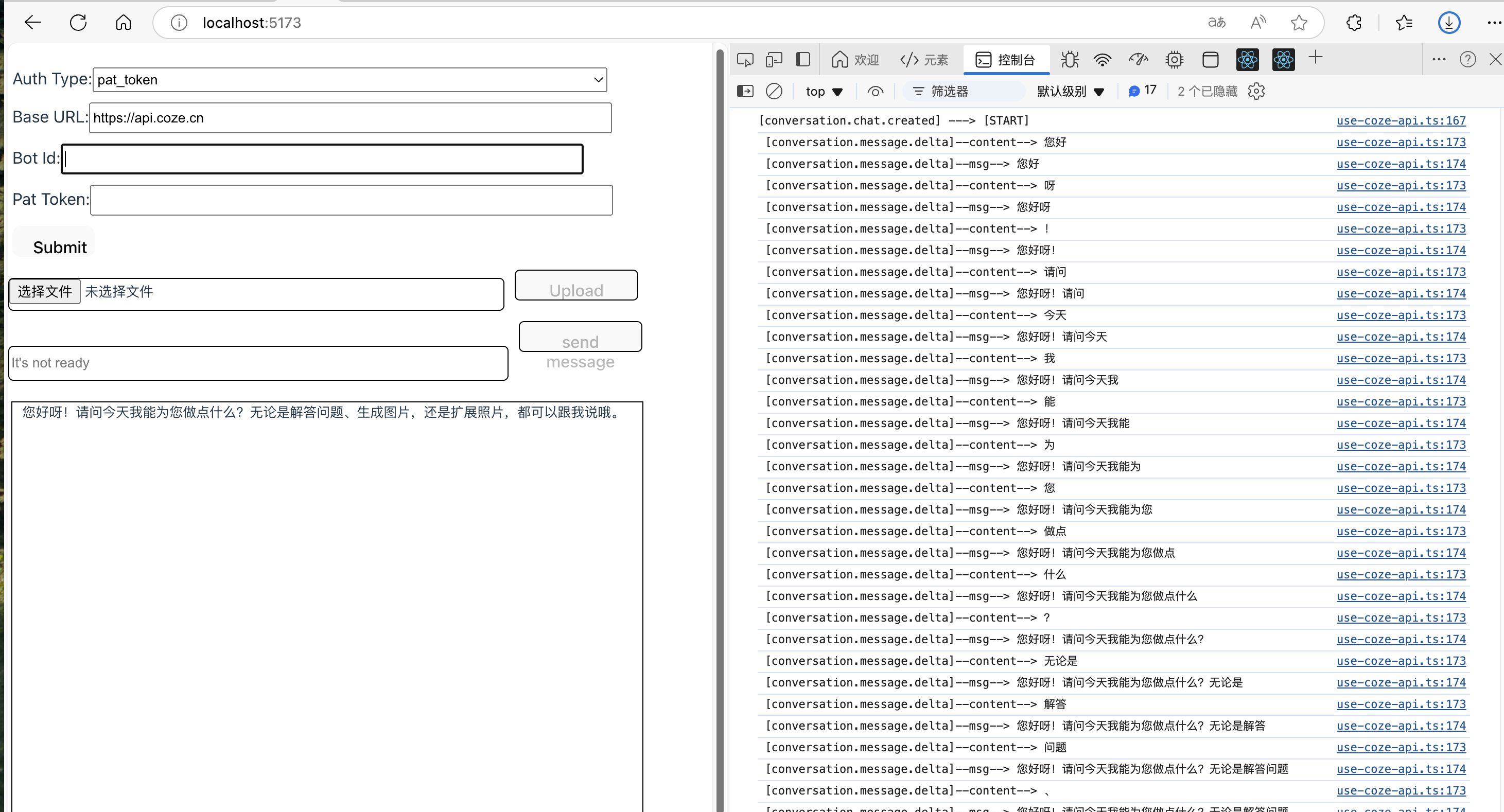This screenshot has width=1504, height=812.
Task: Toggle device emulation mode
Action: click(774, 60)
